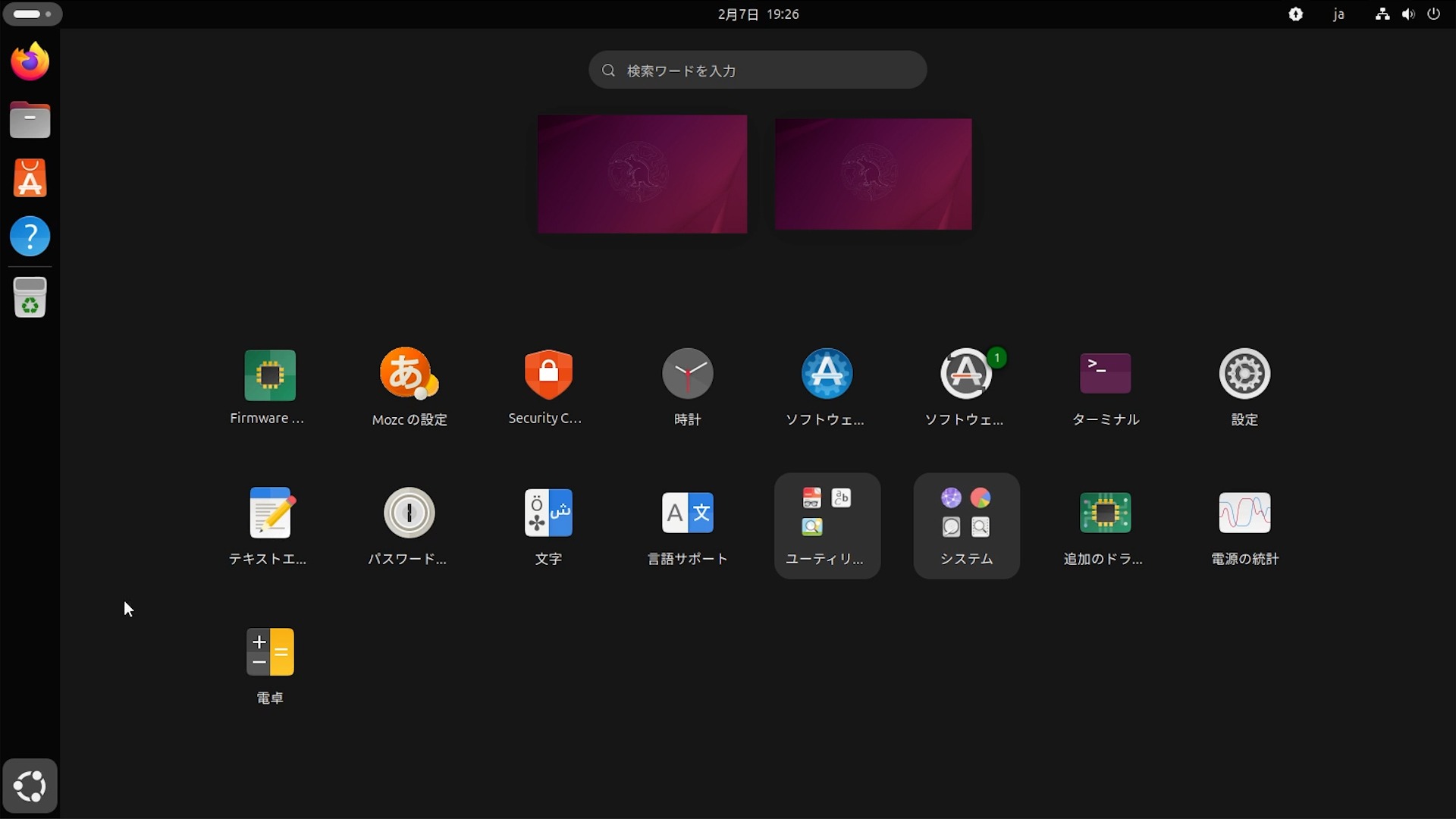This screenshot has height=819, width=1456.
Task: Launch the 電卓 calculator app
Action: [x=270, y=653]
